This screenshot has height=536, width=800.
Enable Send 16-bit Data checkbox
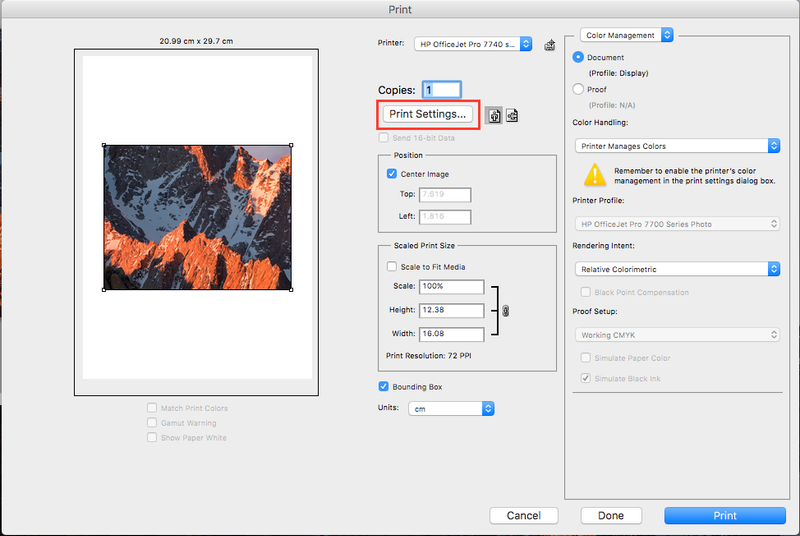(384, 138)
